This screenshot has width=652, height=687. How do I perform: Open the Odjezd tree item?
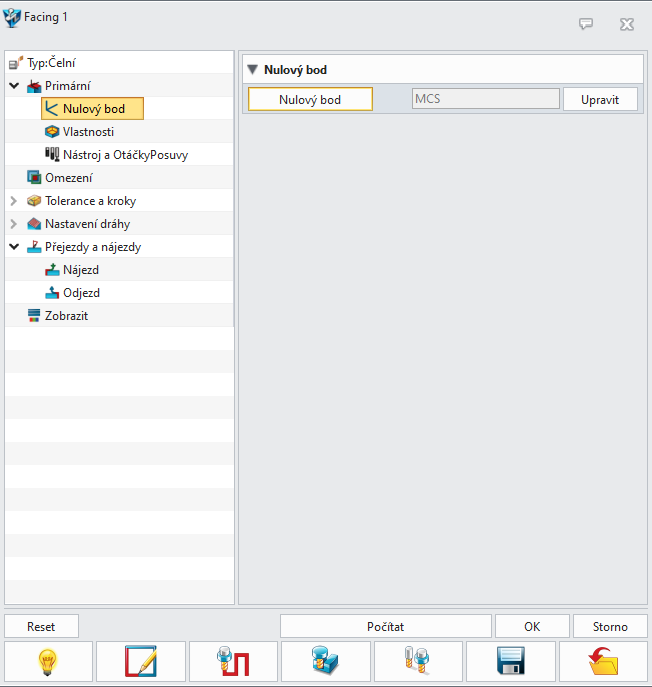[x=82, y=293]
